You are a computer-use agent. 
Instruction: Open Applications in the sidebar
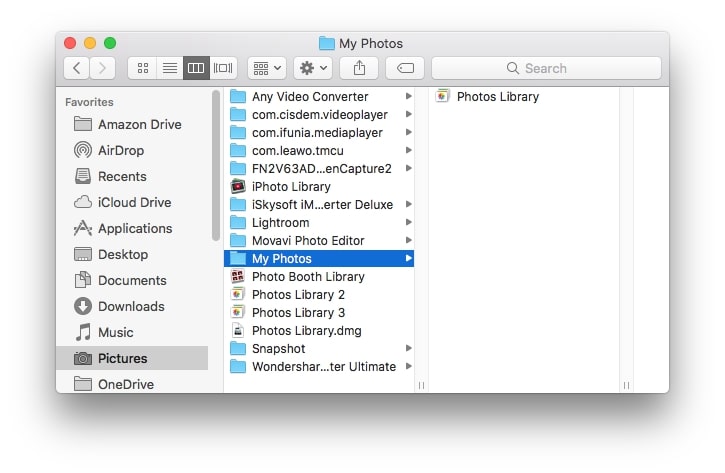[133, 228]
